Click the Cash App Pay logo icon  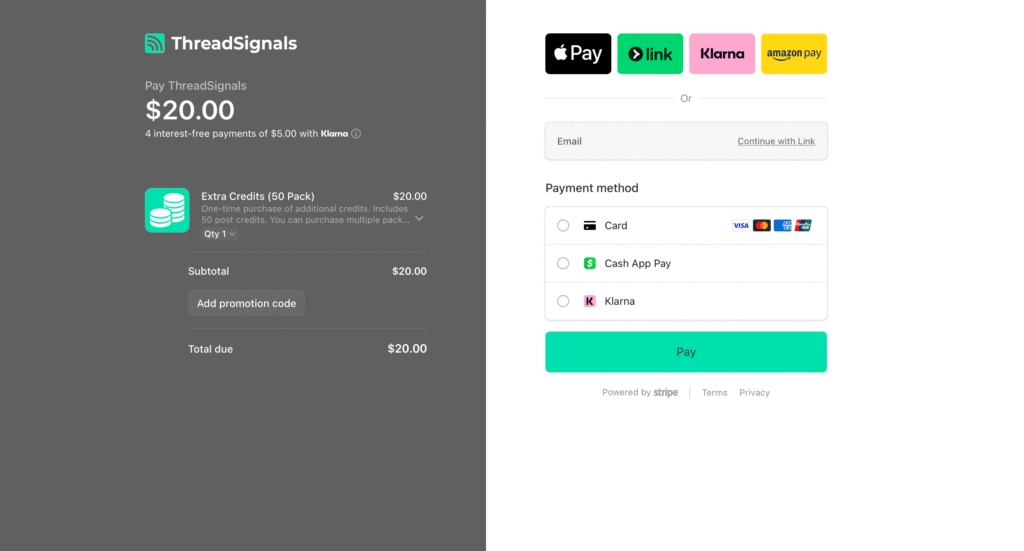590,264
